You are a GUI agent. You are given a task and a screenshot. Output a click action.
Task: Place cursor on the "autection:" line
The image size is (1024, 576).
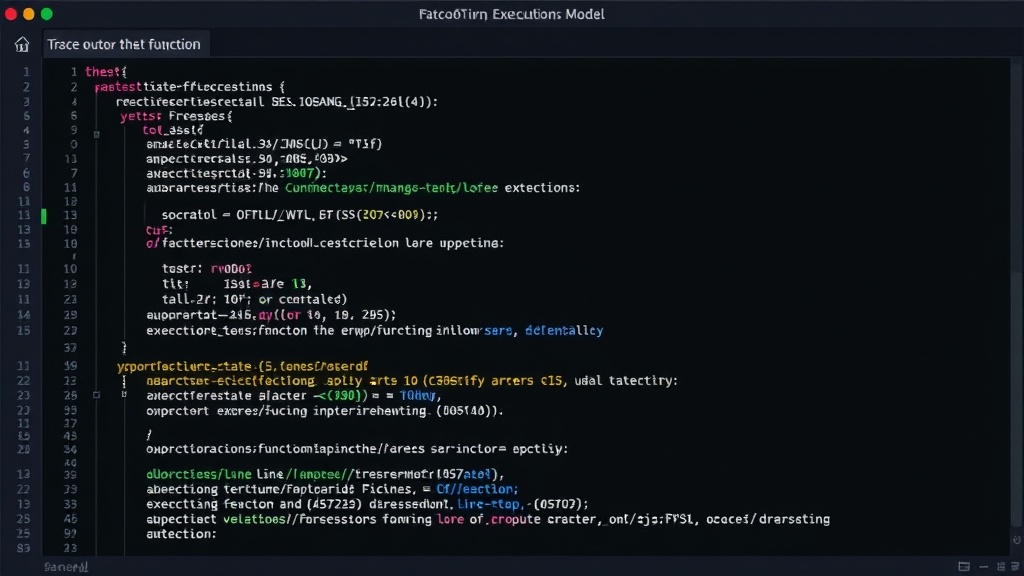coord(181,534)
